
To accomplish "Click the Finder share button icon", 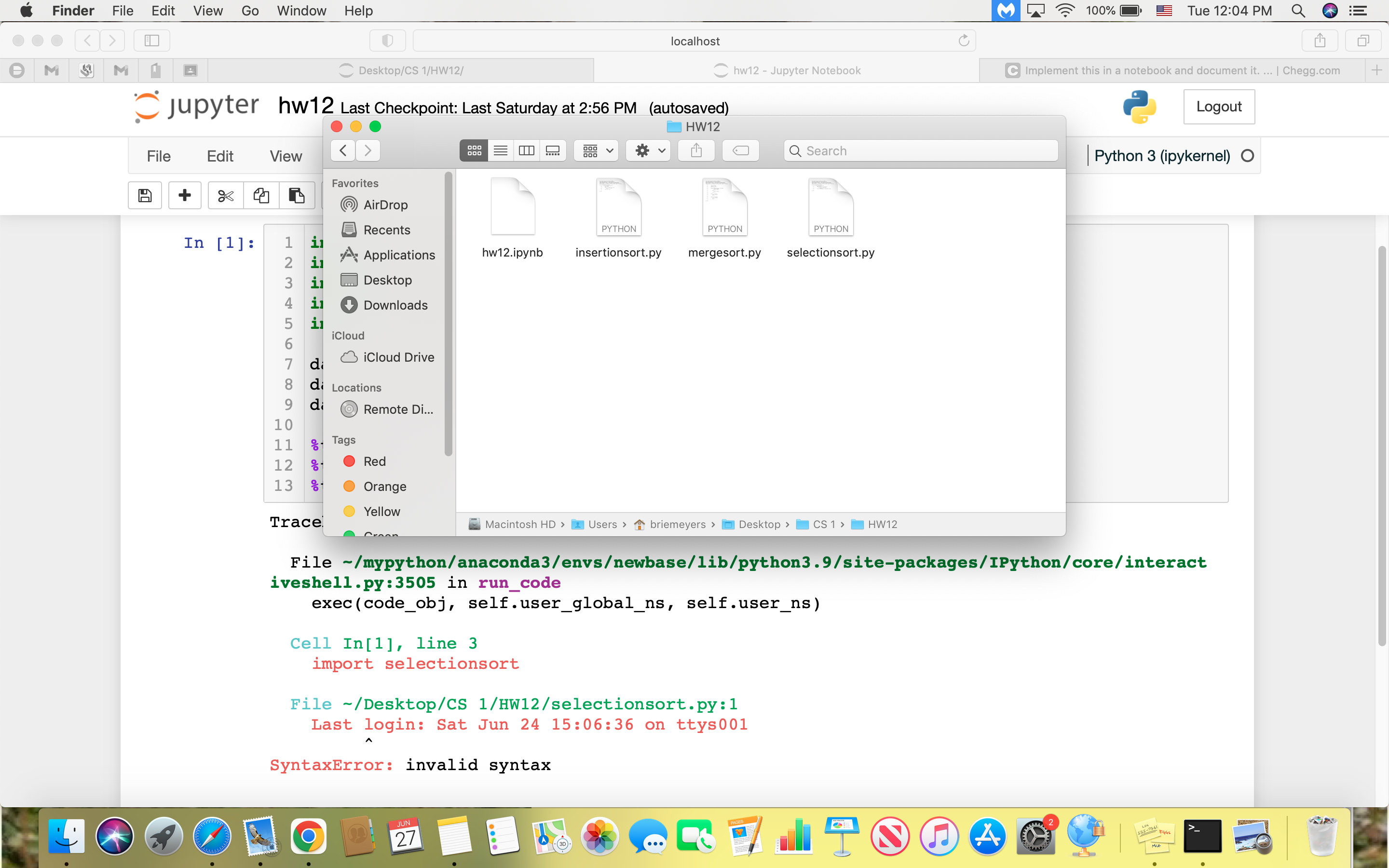I will click(696, 151).
